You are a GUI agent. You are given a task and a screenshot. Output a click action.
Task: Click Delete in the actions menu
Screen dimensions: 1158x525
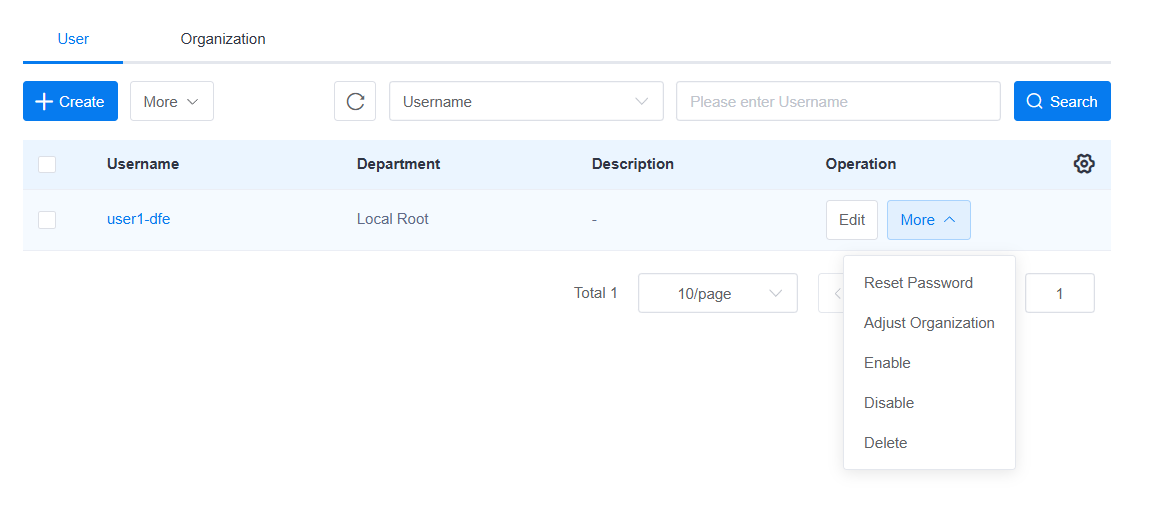click(x=885, y=443)
